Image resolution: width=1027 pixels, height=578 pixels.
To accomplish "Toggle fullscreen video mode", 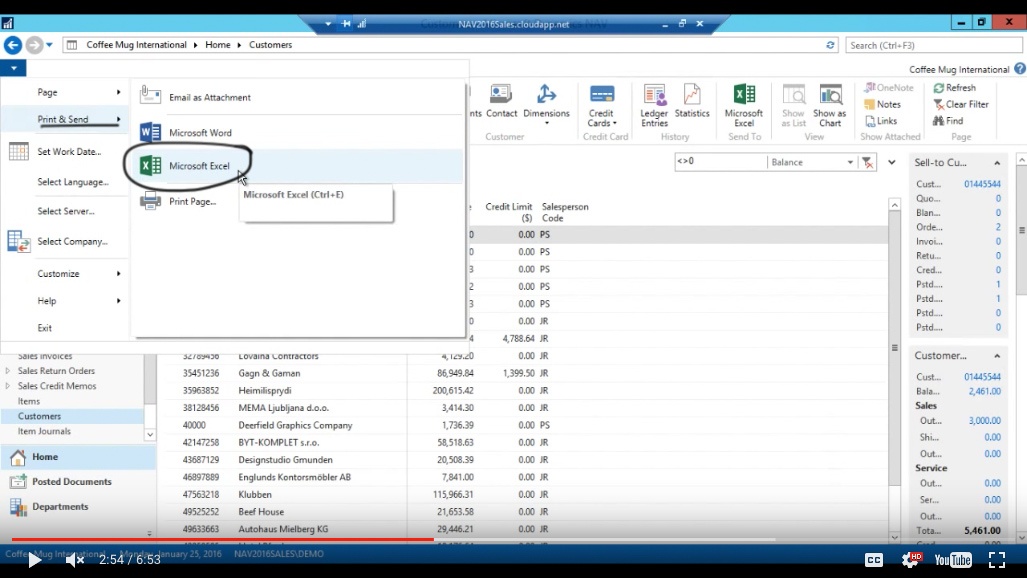I will click(996, 560).
